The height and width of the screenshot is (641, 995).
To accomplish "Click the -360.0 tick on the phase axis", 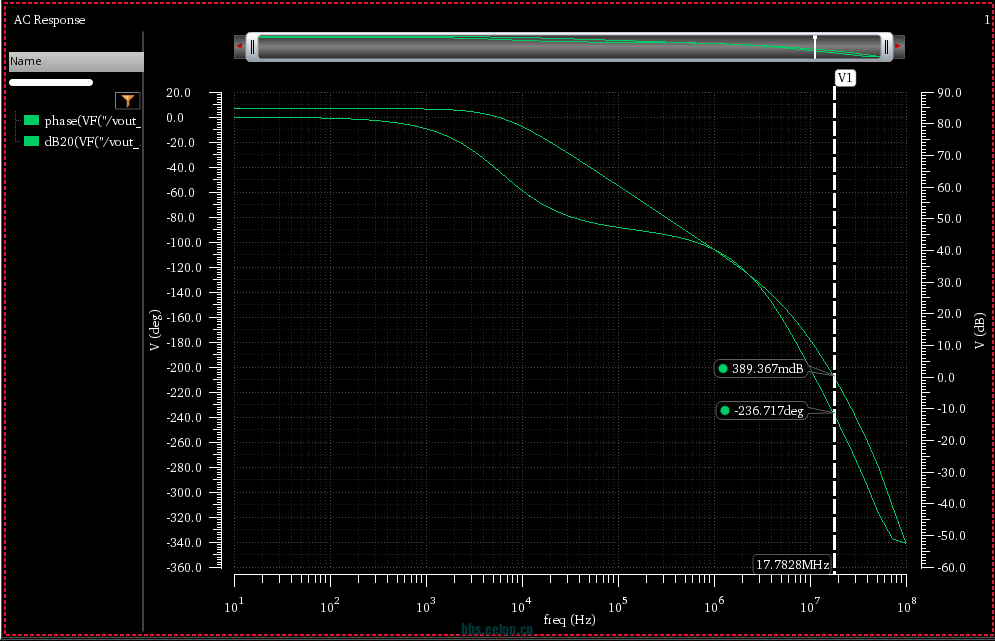I will click(184, 567).
